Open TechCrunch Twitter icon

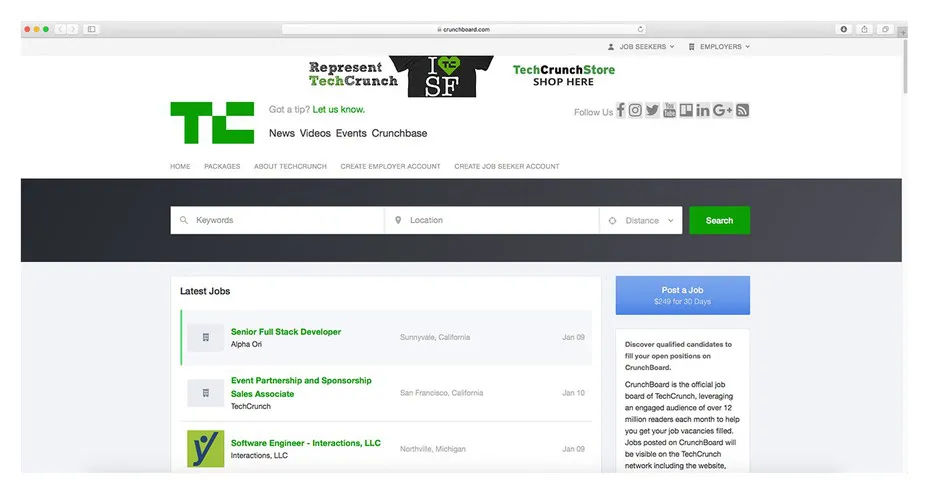(652, 110)
